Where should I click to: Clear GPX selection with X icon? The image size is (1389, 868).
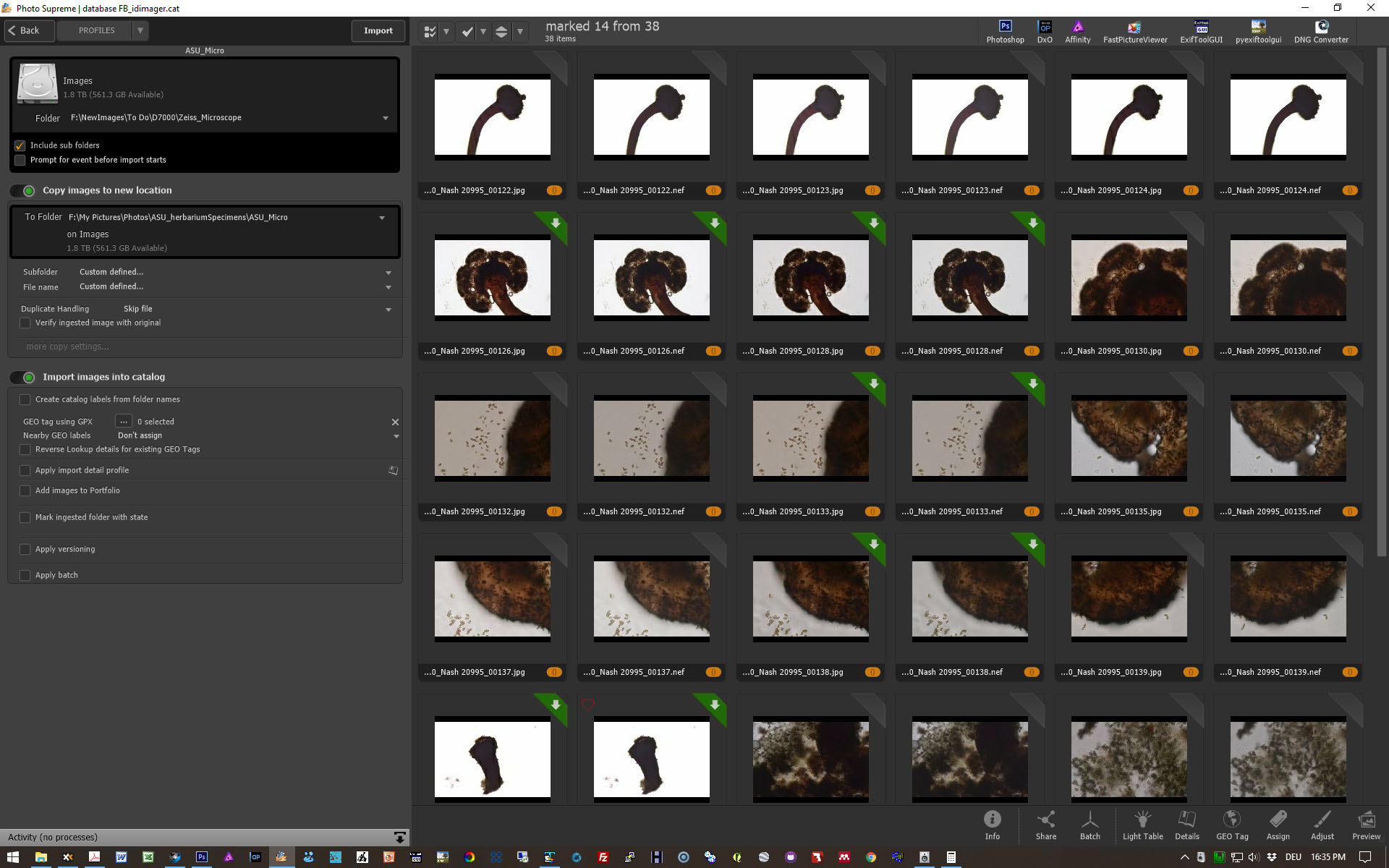pyautogui.click(x=395, y=422)
